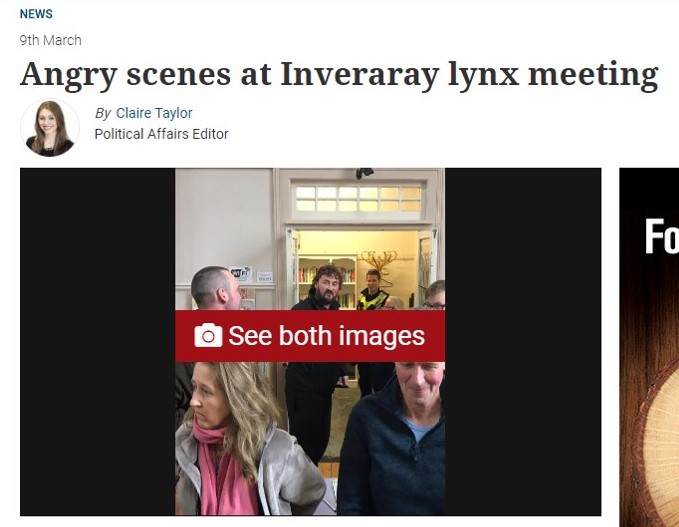Open the NEWS category link
This screenshot has height=527, width=679.
(x=36, y=14)
